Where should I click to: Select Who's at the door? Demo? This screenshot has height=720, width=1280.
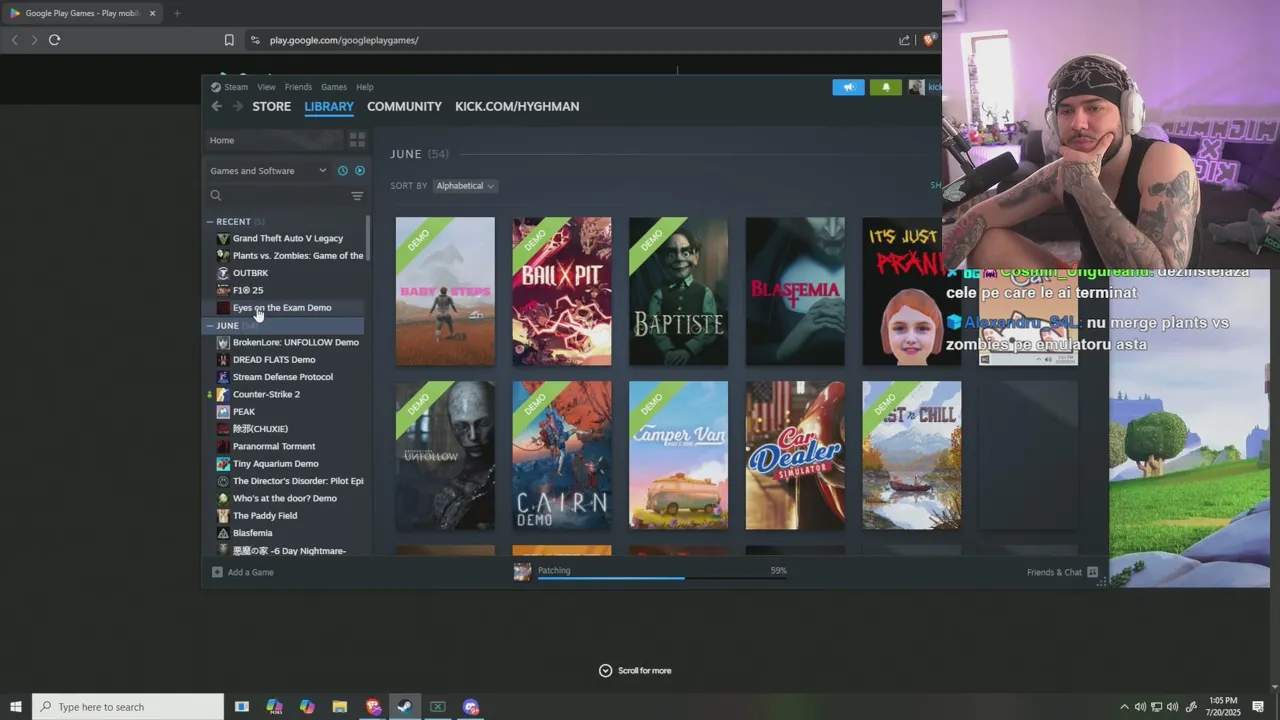click(x=285, y=498)
